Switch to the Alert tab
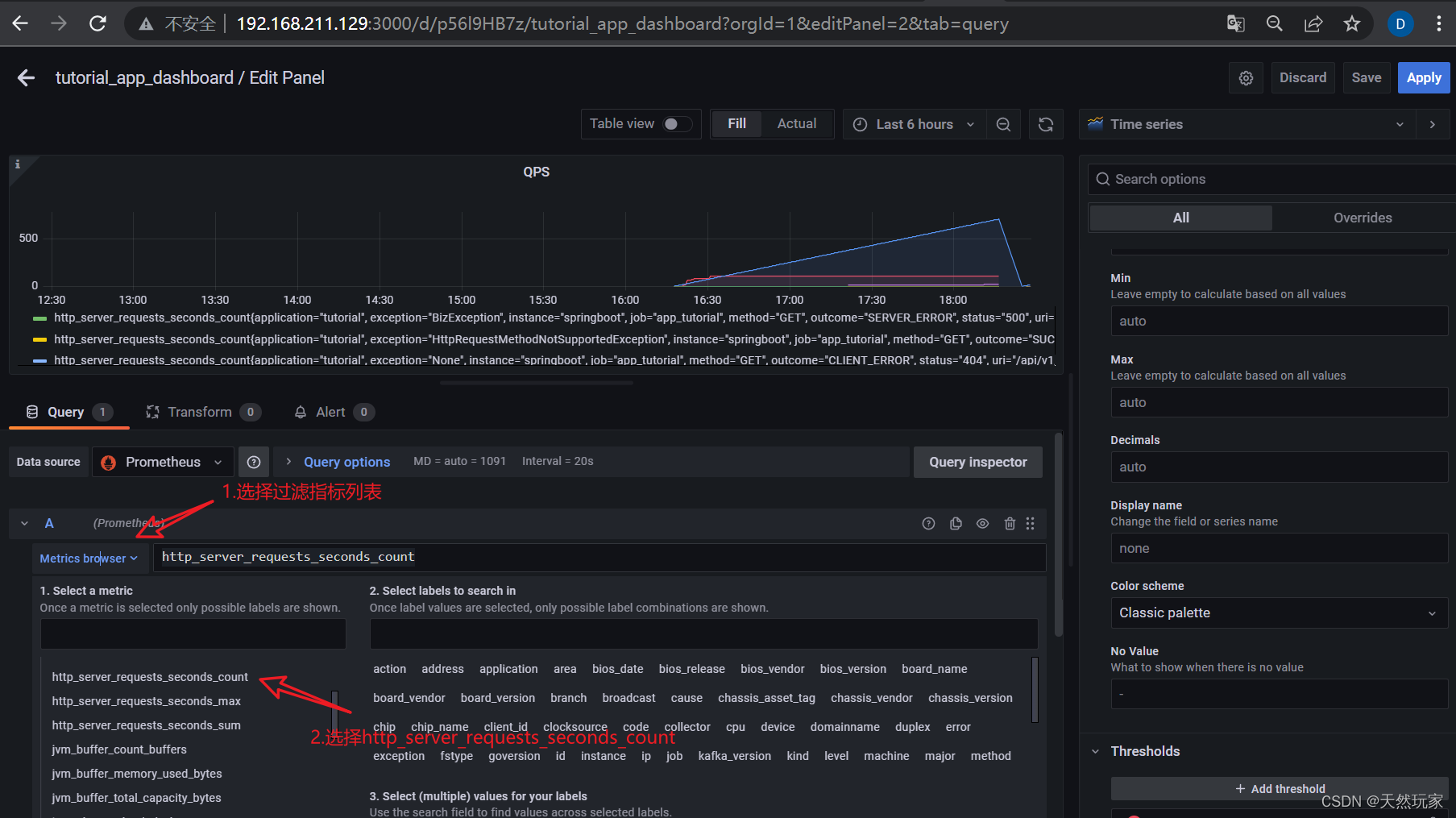Screen dimensions: 1456x818 [334, 412]
